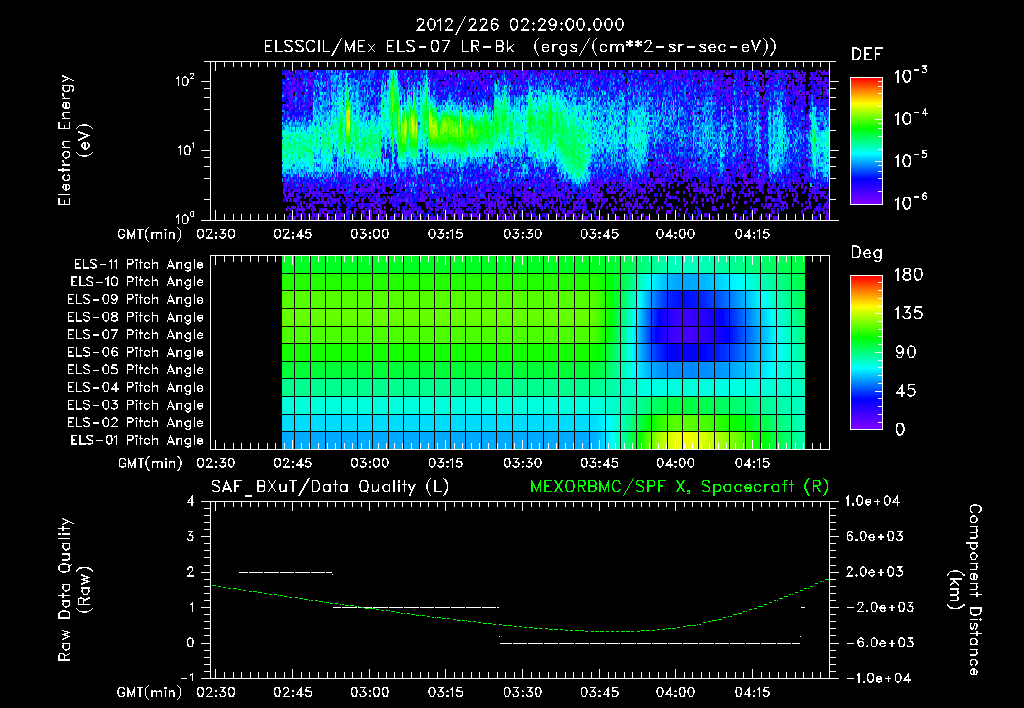Click the 10^2 energy axis tick label
Viewport: 1024px width, 708px height.
pyautogui.click(x=185, y=81)
